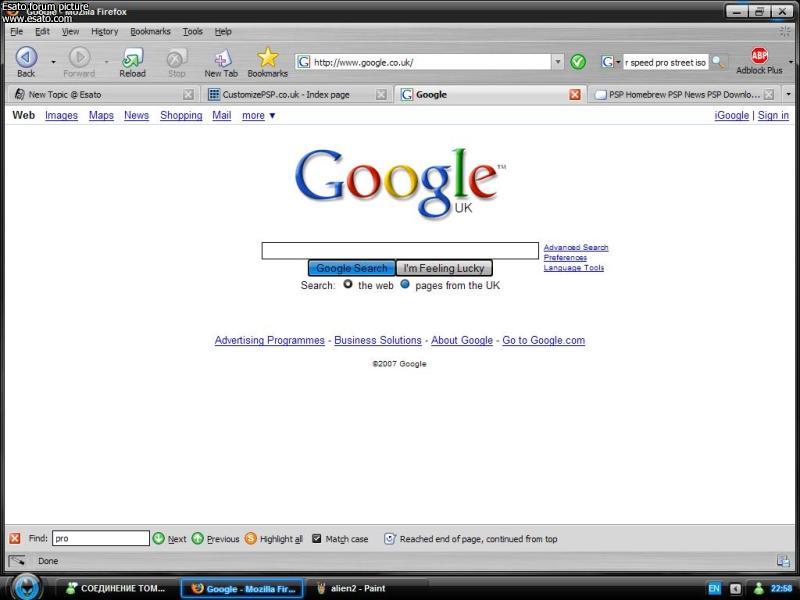Open the File menu
This screenshot has width=800, height=600.
[x=16, y=32]
